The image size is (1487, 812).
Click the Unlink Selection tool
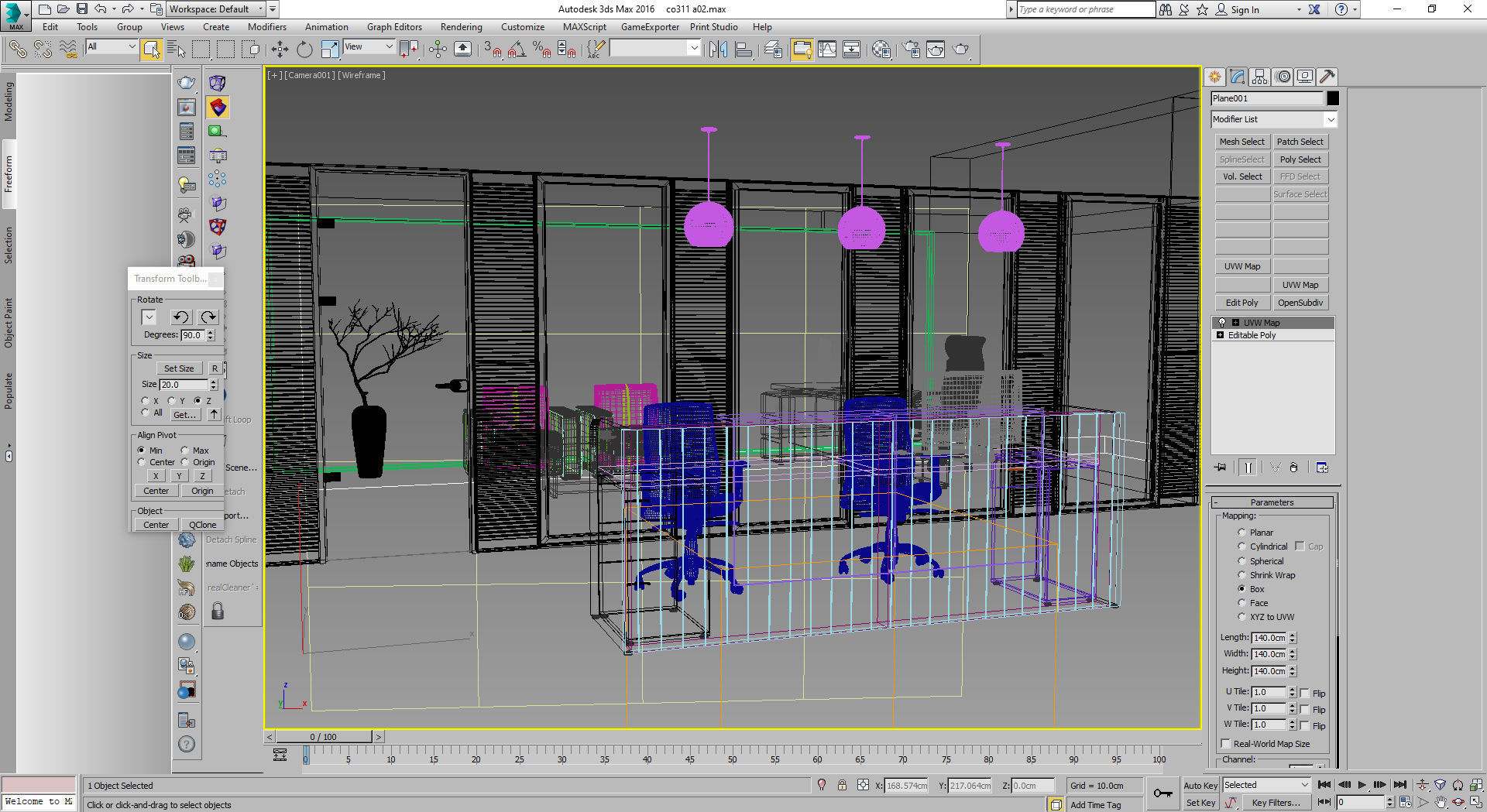43,50
